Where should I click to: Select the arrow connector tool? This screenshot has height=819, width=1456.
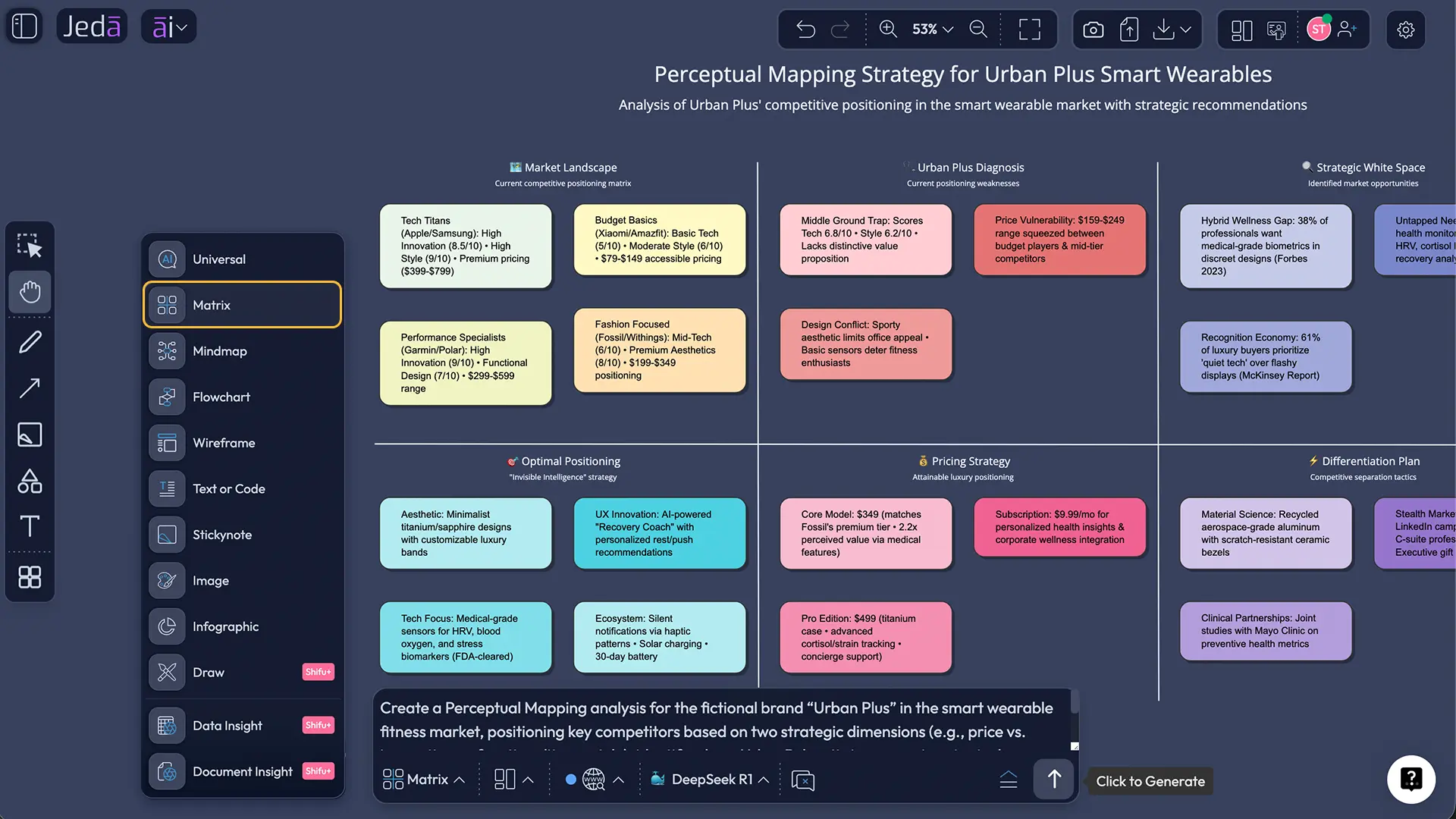(30, 388)
